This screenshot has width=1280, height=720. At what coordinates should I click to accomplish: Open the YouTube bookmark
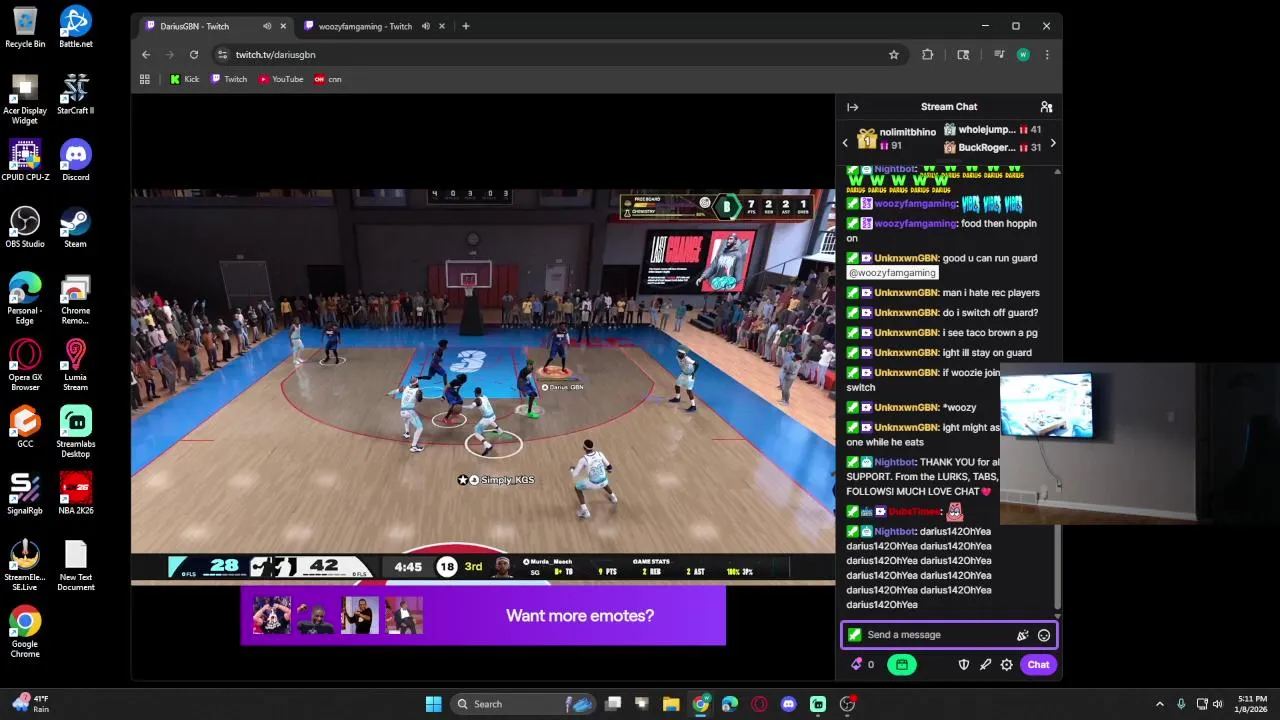pos(281,79)
